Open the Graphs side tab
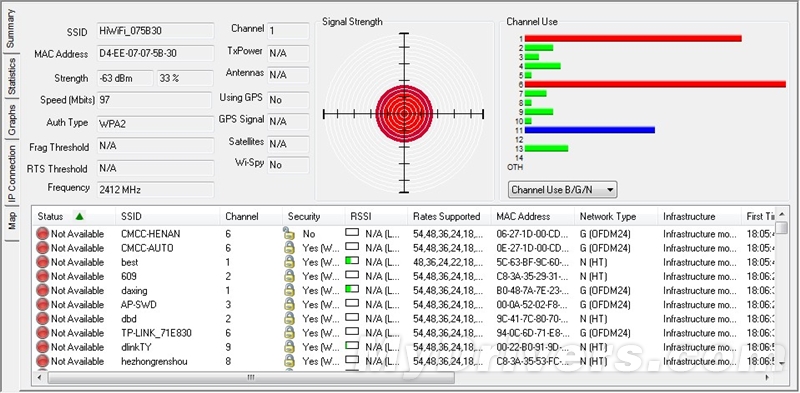800x393 pixels. click(11, 120)
